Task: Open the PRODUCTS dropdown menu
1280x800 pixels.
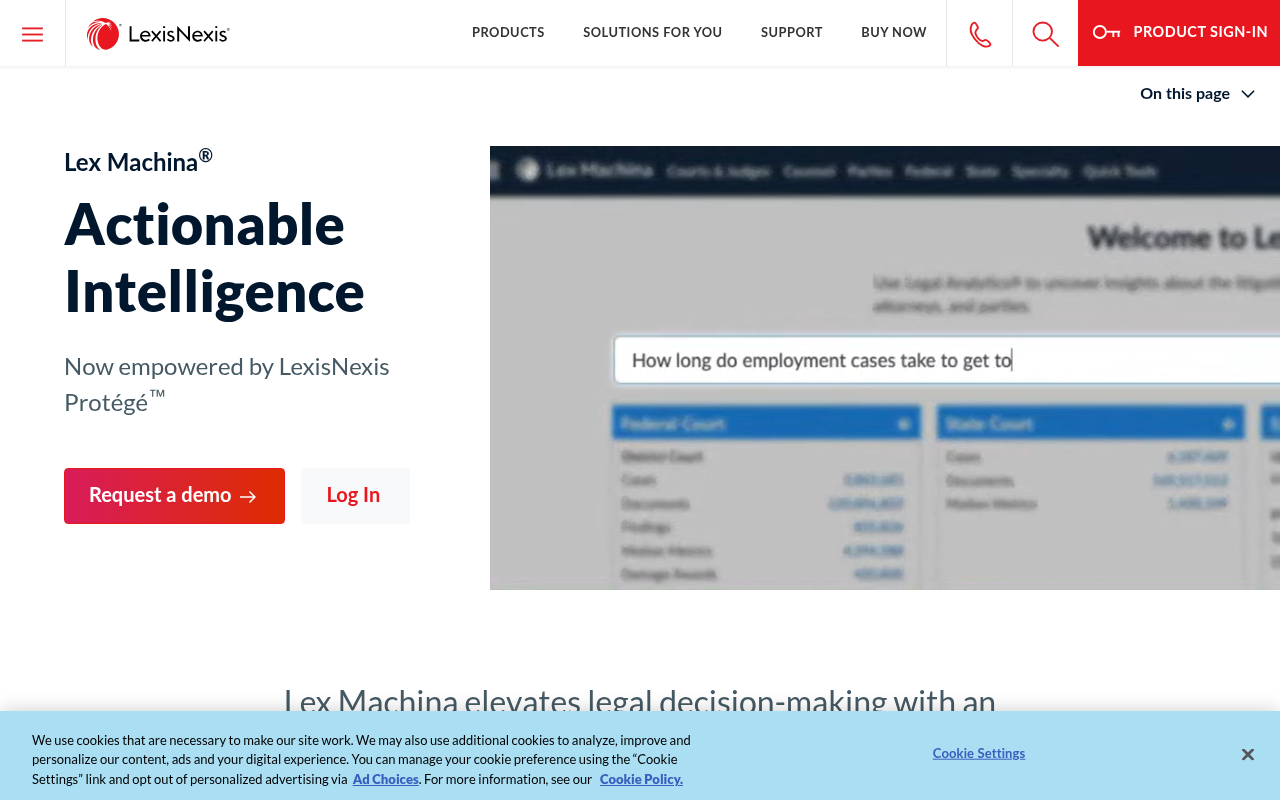Action: (508, 32)
